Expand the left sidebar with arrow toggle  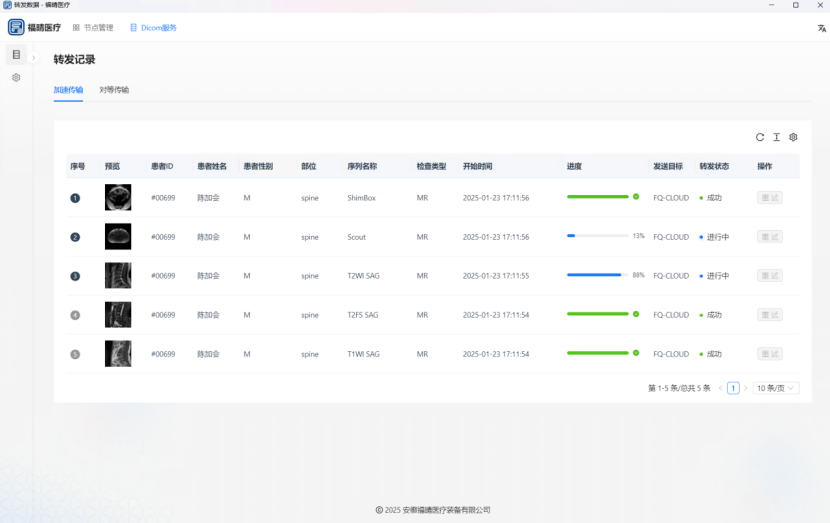[x=33, y=57]
